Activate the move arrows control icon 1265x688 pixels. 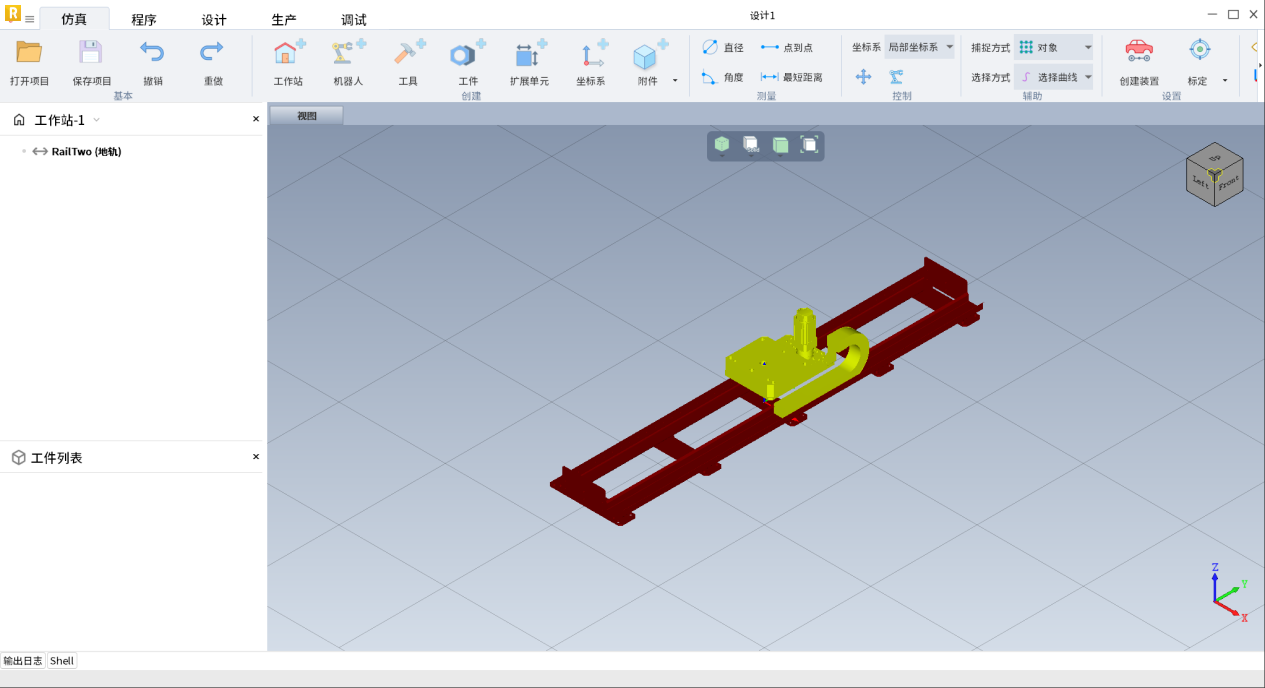pyautogui.click(x=863, y=77)
